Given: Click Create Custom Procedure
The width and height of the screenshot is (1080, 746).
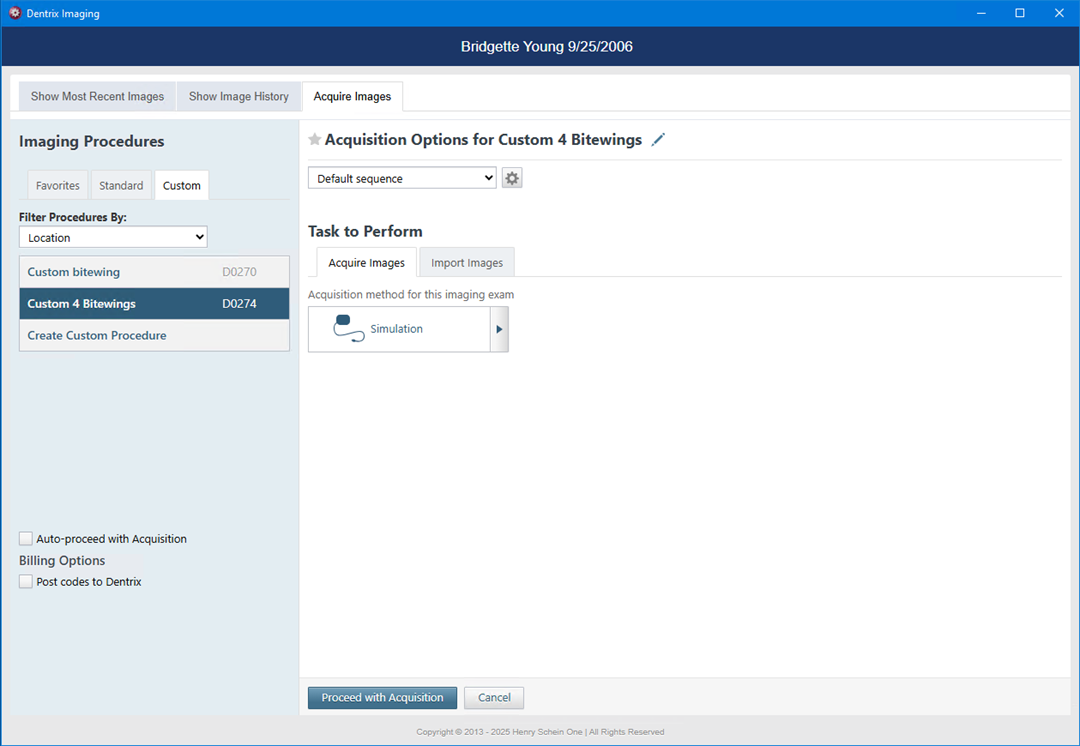Looking at the screenshot, I should click(154, 335).
